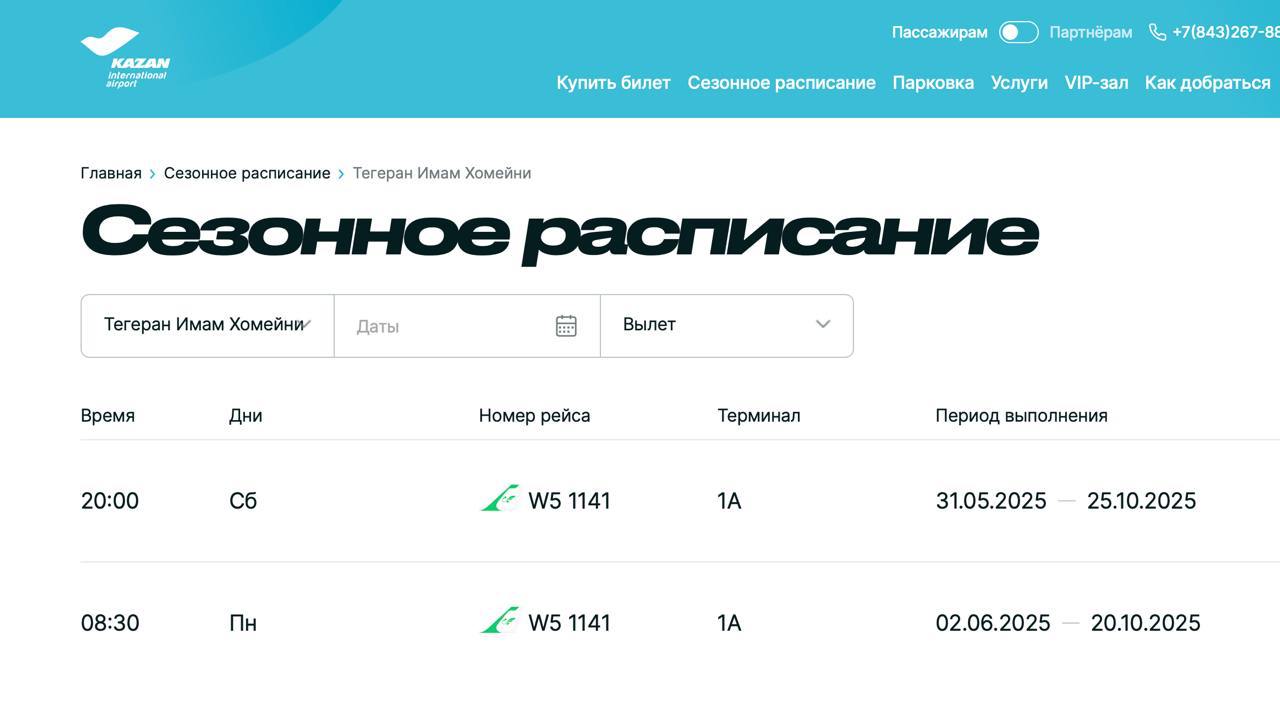Click the Даты date input field
1280x708 pixels.
(x=450, y=326)
